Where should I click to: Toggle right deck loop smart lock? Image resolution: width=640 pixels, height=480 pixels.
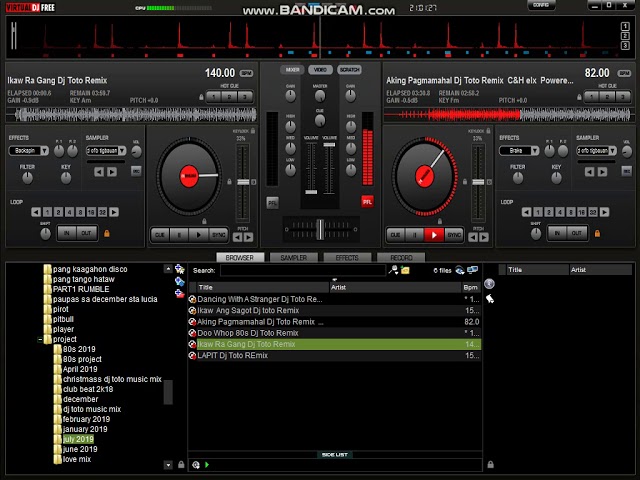click(x=597, y=233)
